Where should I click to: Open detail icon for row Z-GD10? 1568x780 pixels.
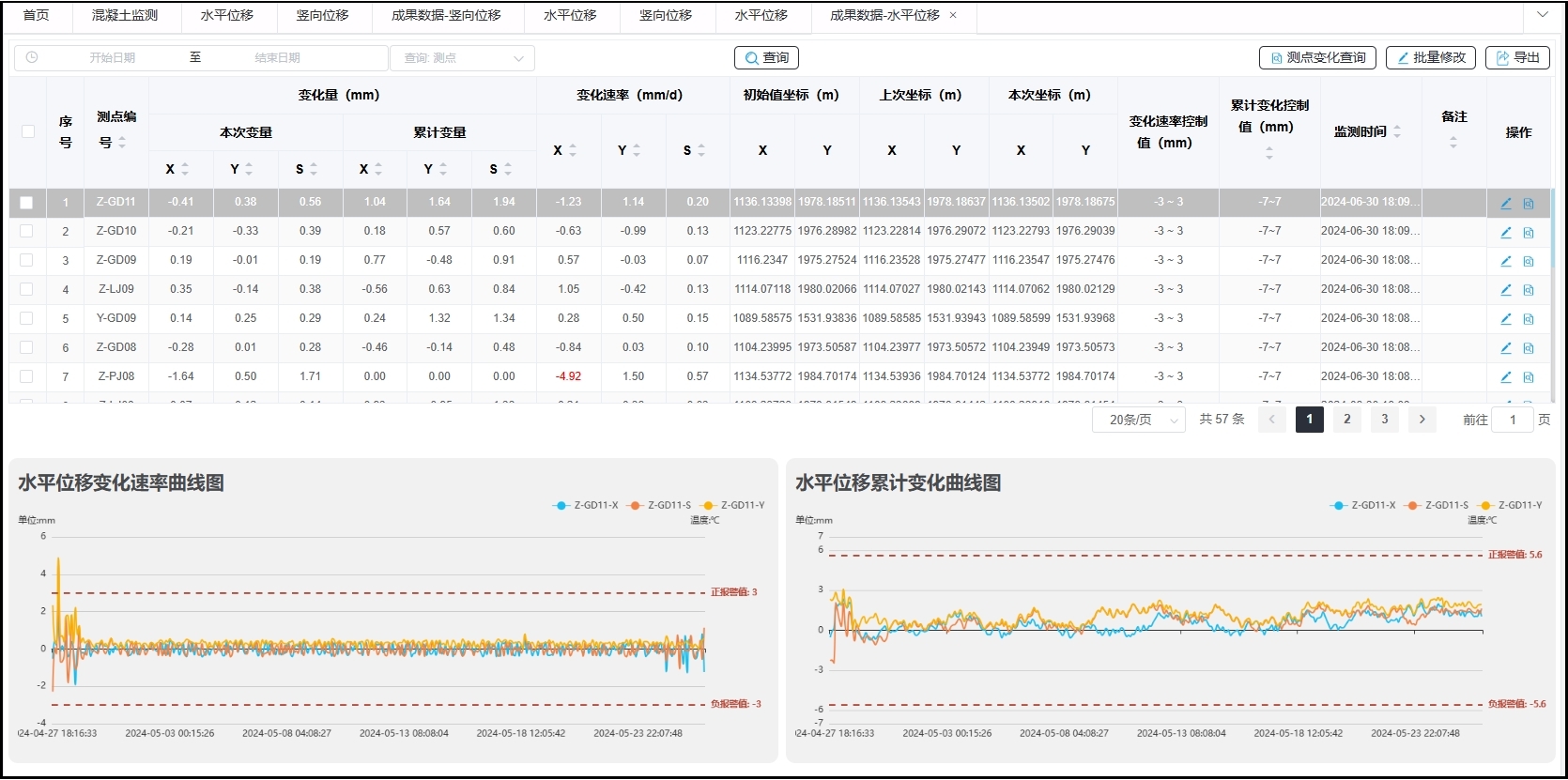pos(1529,232)
